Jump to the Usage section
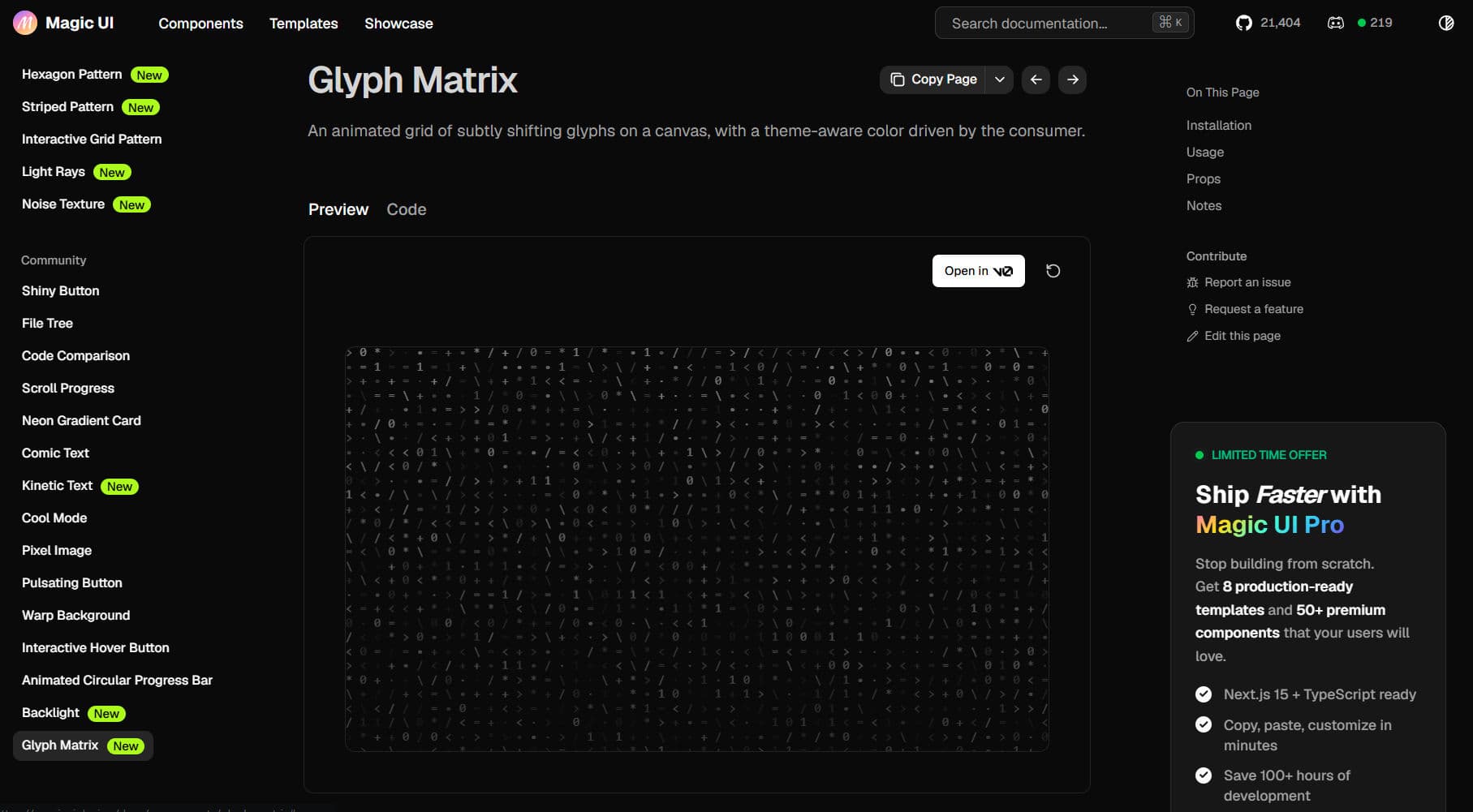Screen dimensions: 1473x812 click(x=1204, y=152)
